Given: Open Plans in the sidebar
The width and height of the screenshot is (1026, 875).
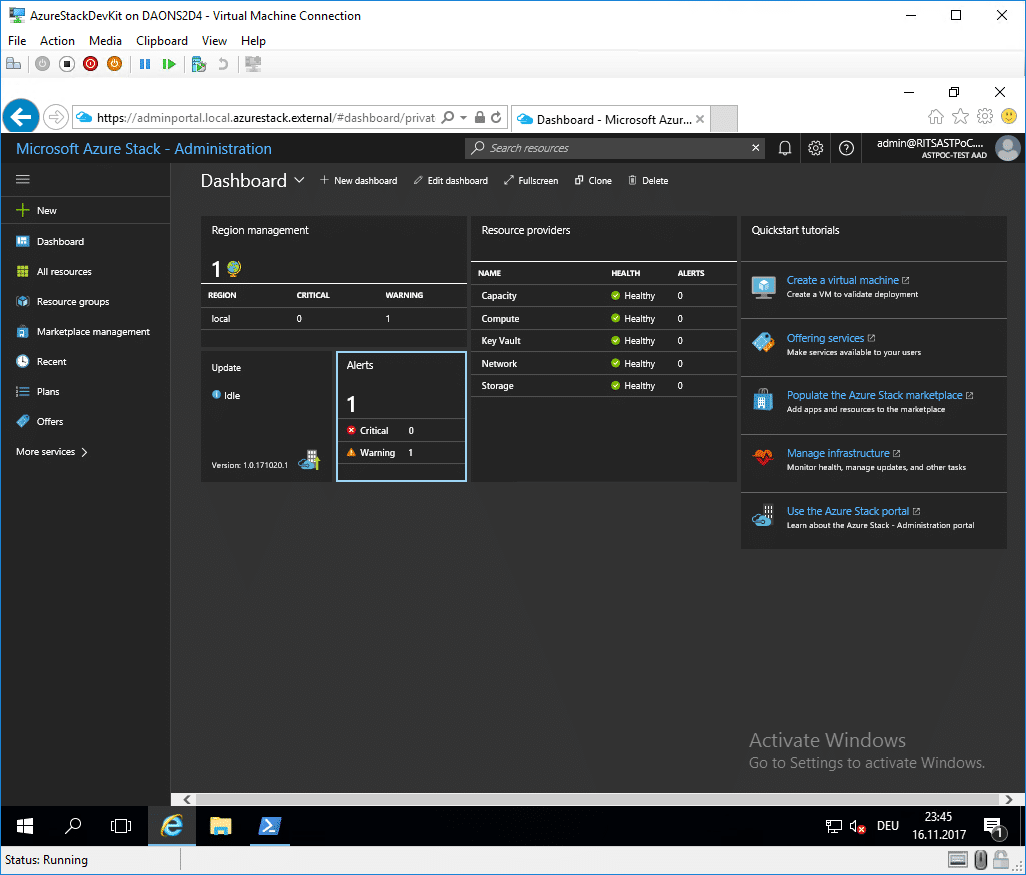Looking at the screenshot, I should click(86, 391).
